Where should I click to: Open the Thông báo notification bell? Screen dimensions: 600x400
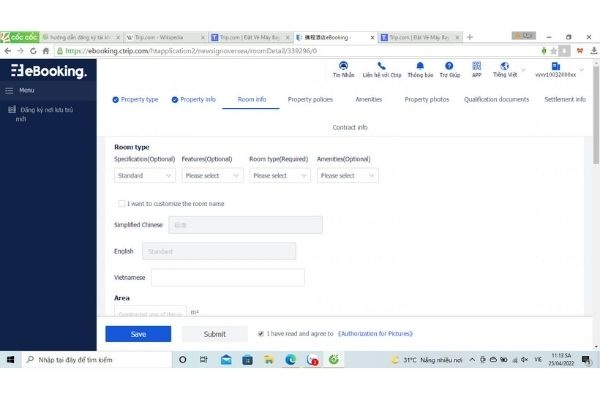[420, 66]
